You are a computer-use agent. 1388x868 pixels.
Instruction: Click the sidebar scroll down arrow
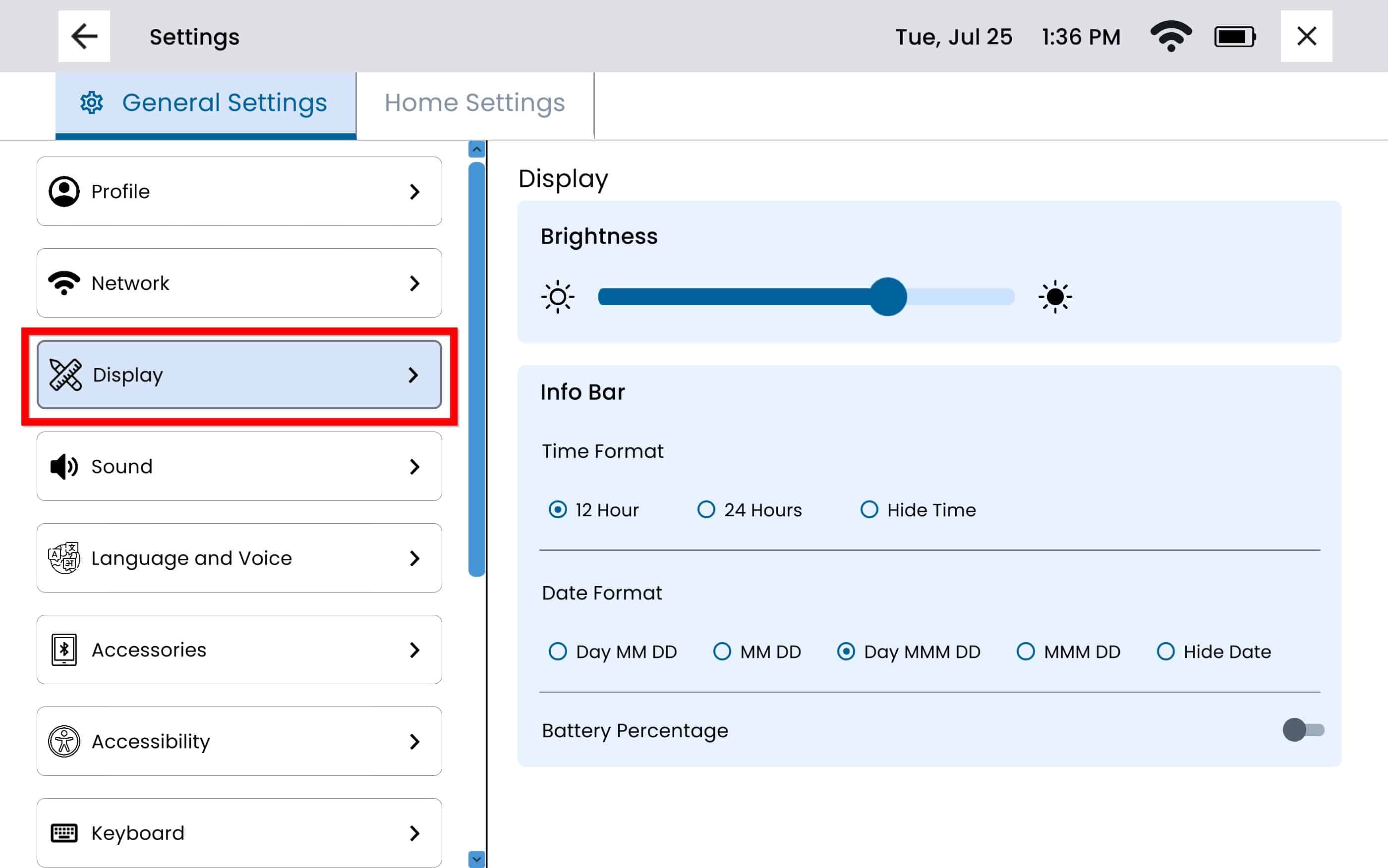pos(476,859)
